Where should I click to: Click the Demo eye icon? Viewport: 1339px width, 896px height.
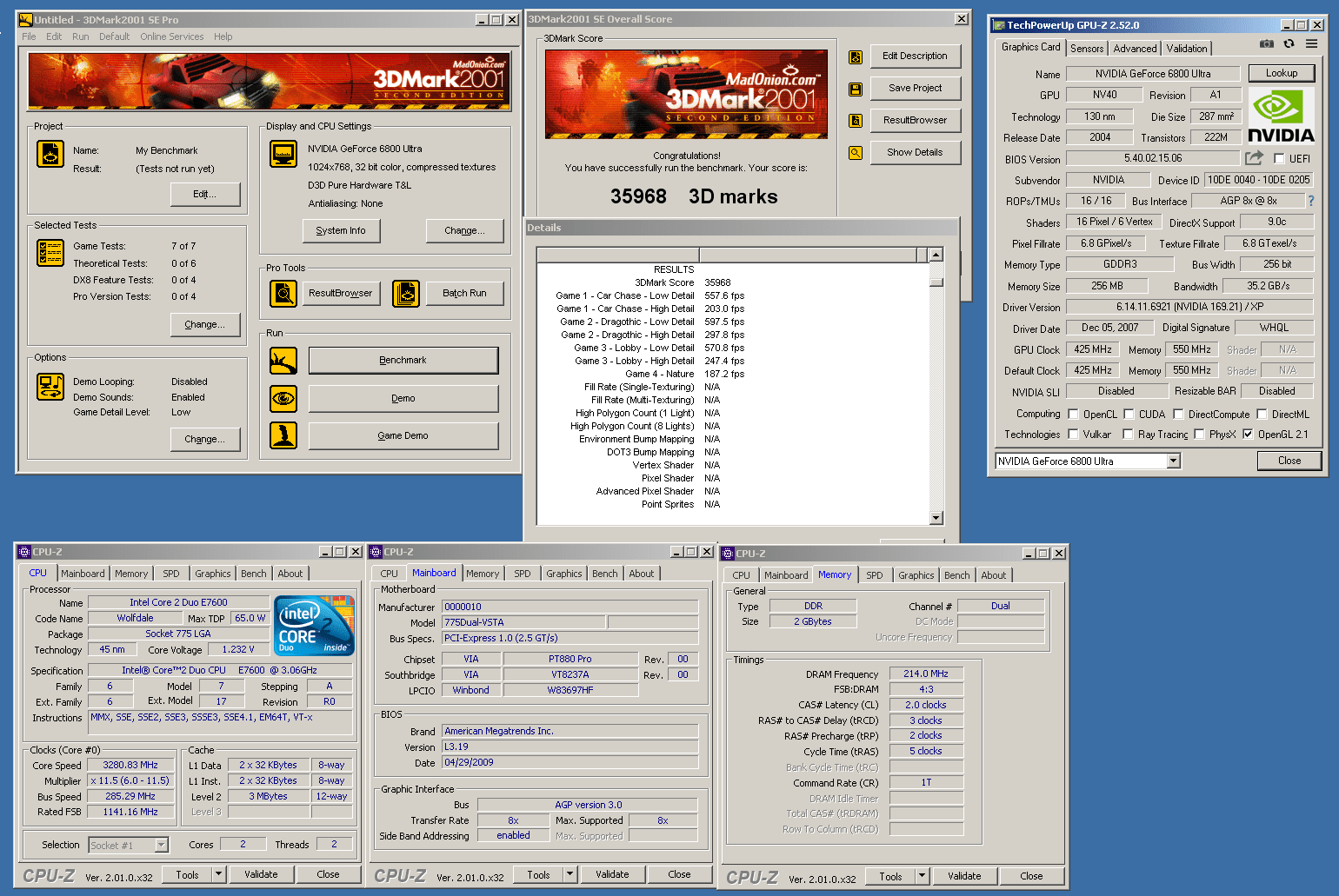(283, 399)
